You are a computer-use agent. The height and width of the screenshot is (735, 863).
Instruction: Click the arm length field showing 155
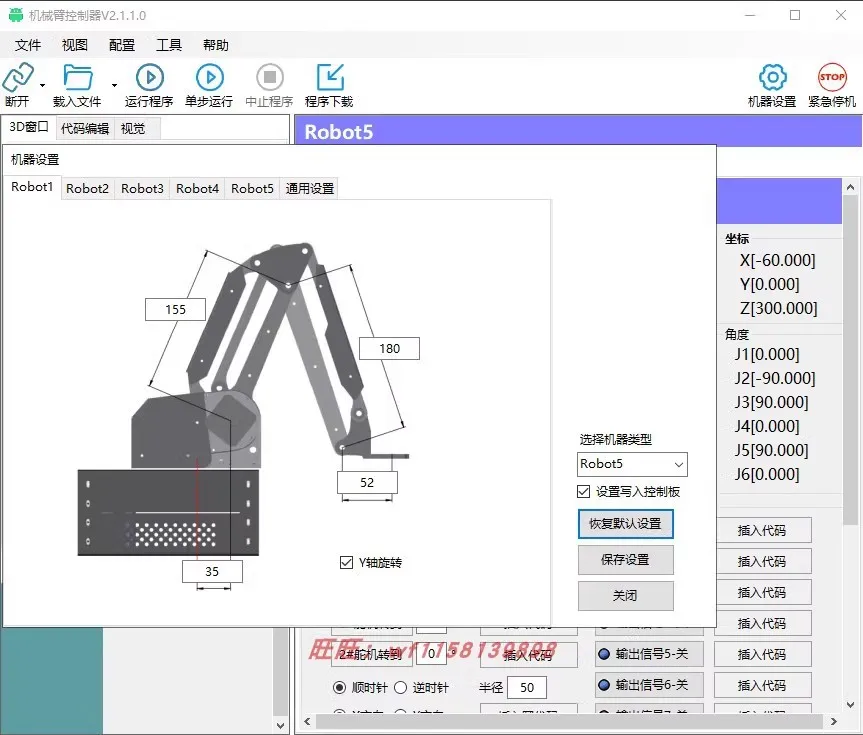(176, 309)
